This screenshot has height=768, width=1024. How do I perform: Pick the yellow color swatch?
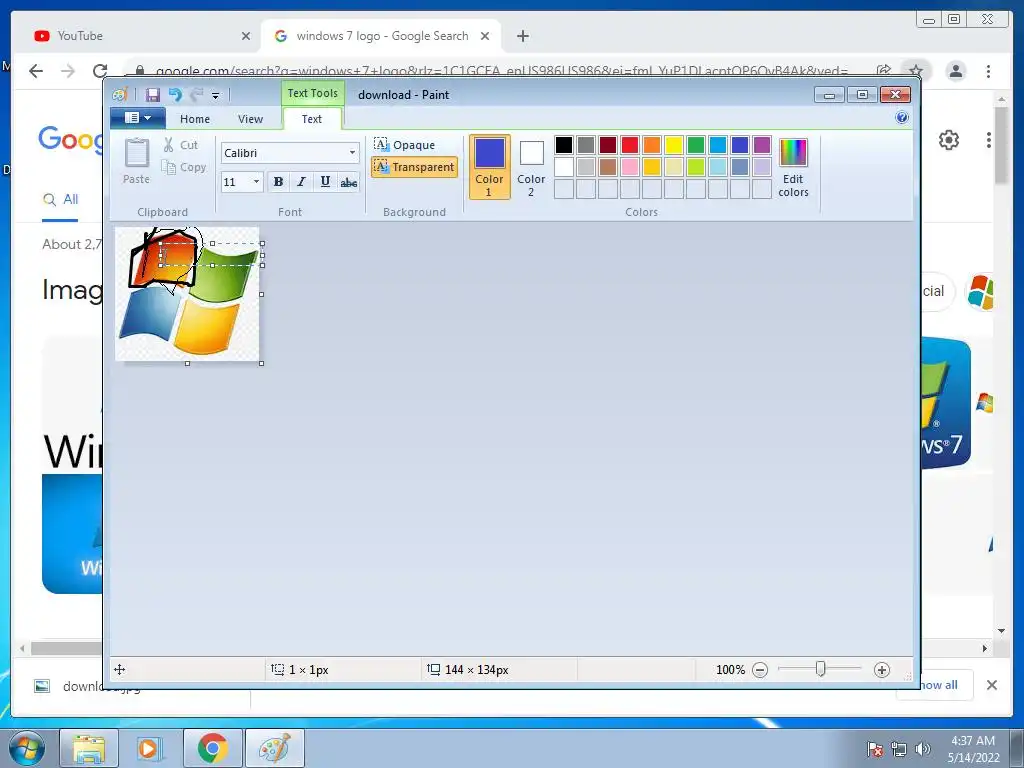tap(674, 144)
